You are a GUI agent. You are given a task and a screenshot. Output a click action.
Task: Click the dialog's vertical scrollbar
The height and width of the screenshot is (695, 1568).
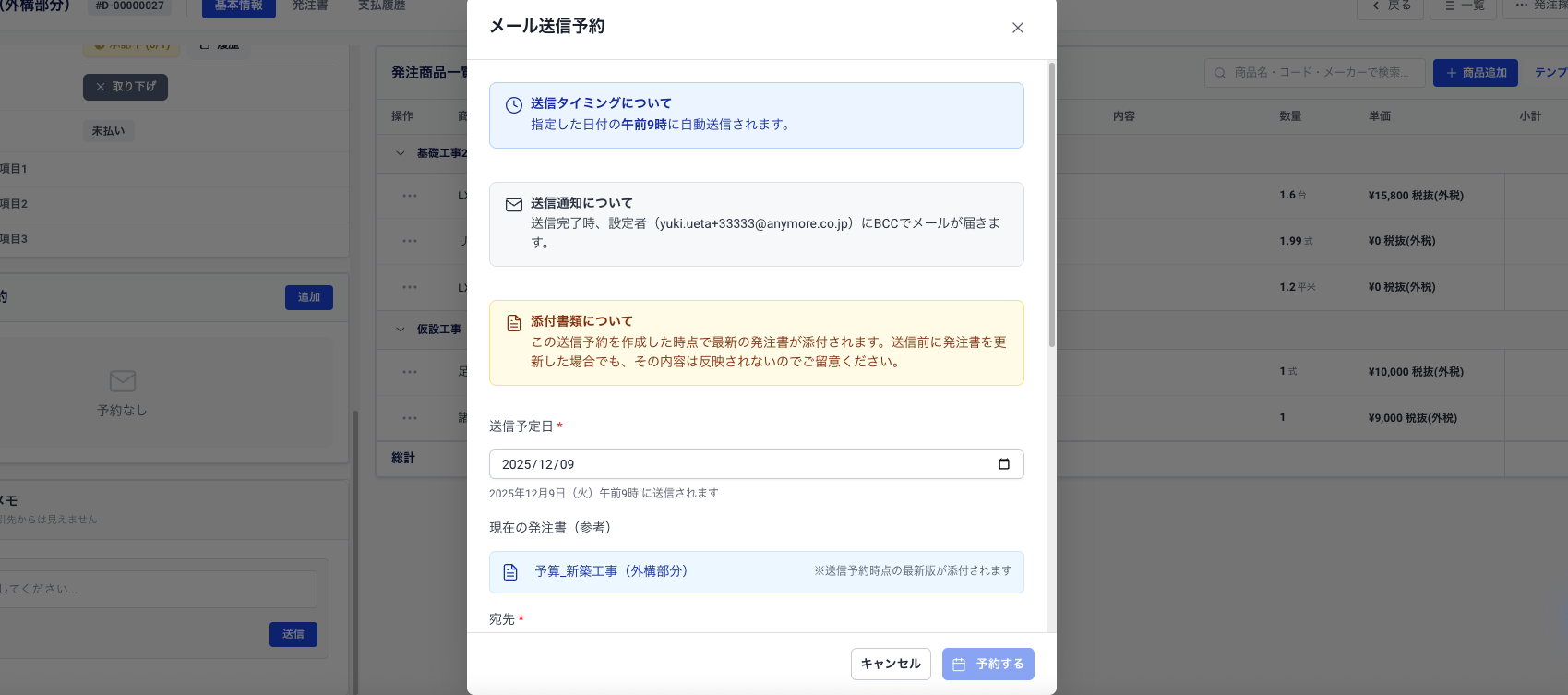(1051, 205)
